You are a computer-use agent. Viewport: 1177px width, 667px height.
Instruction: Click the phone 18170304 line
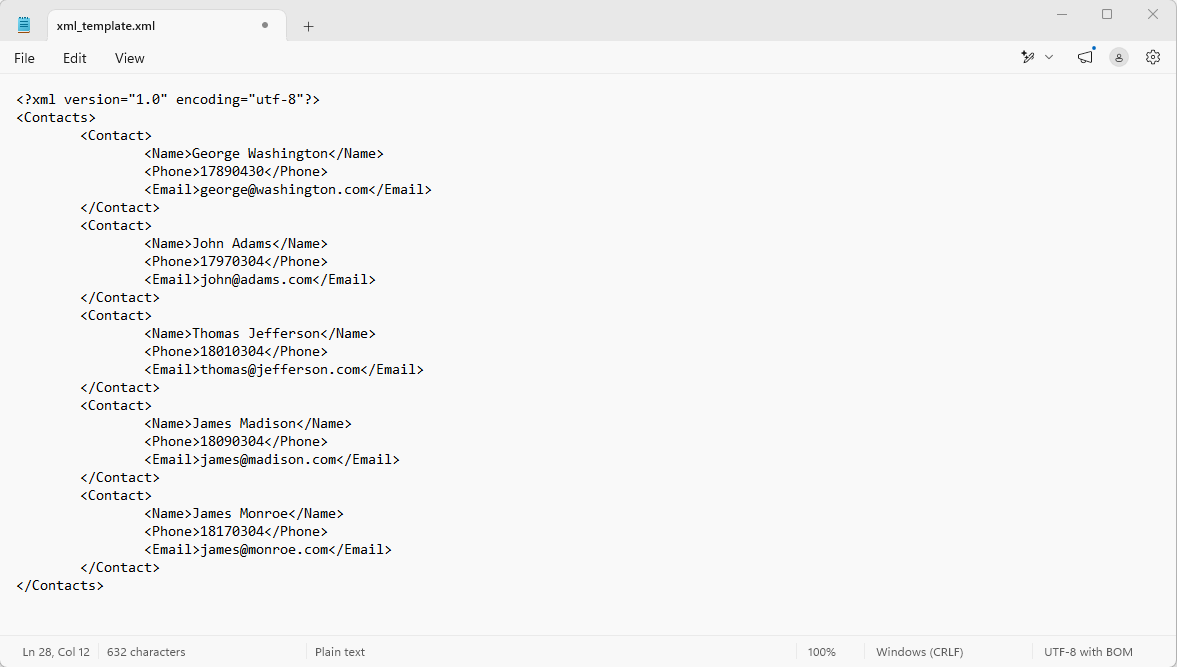tap(236, 531)
